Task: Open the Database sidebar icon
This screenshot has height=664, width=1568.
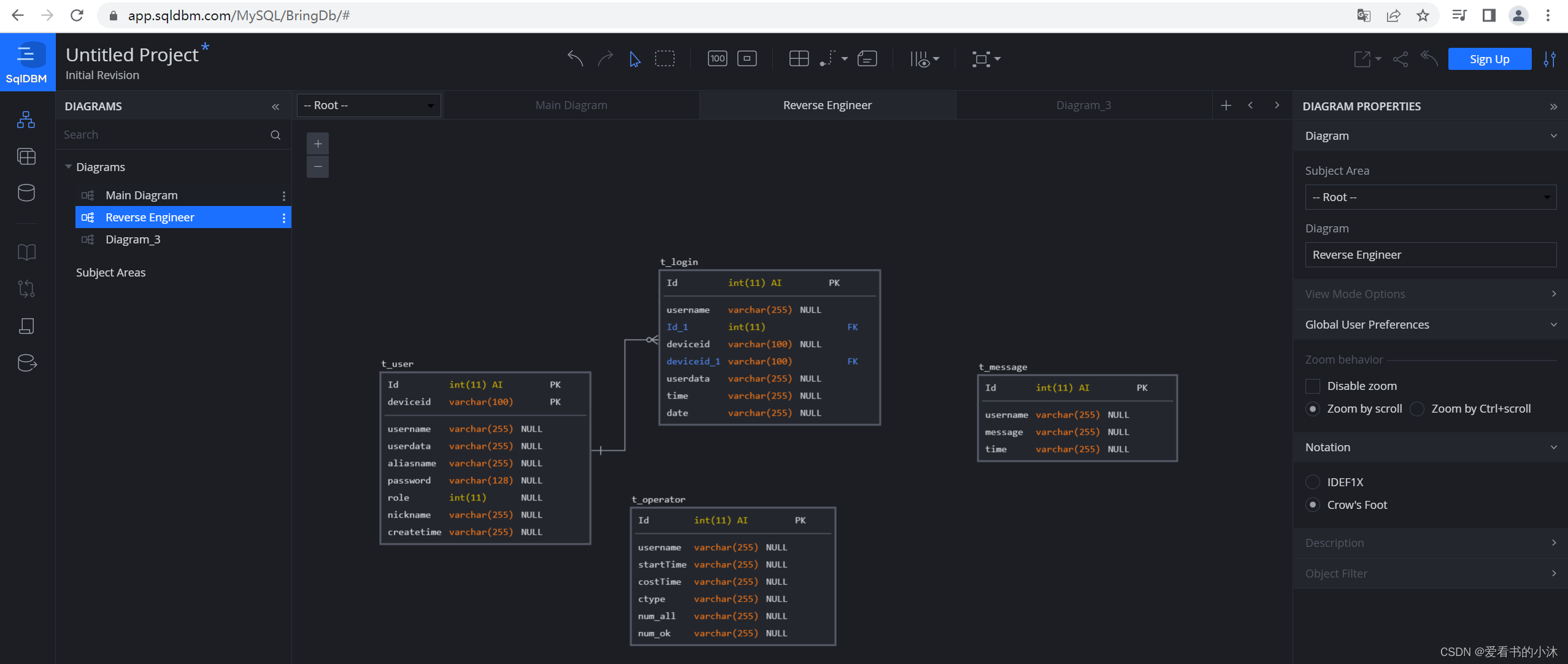Action: point(26,193)
